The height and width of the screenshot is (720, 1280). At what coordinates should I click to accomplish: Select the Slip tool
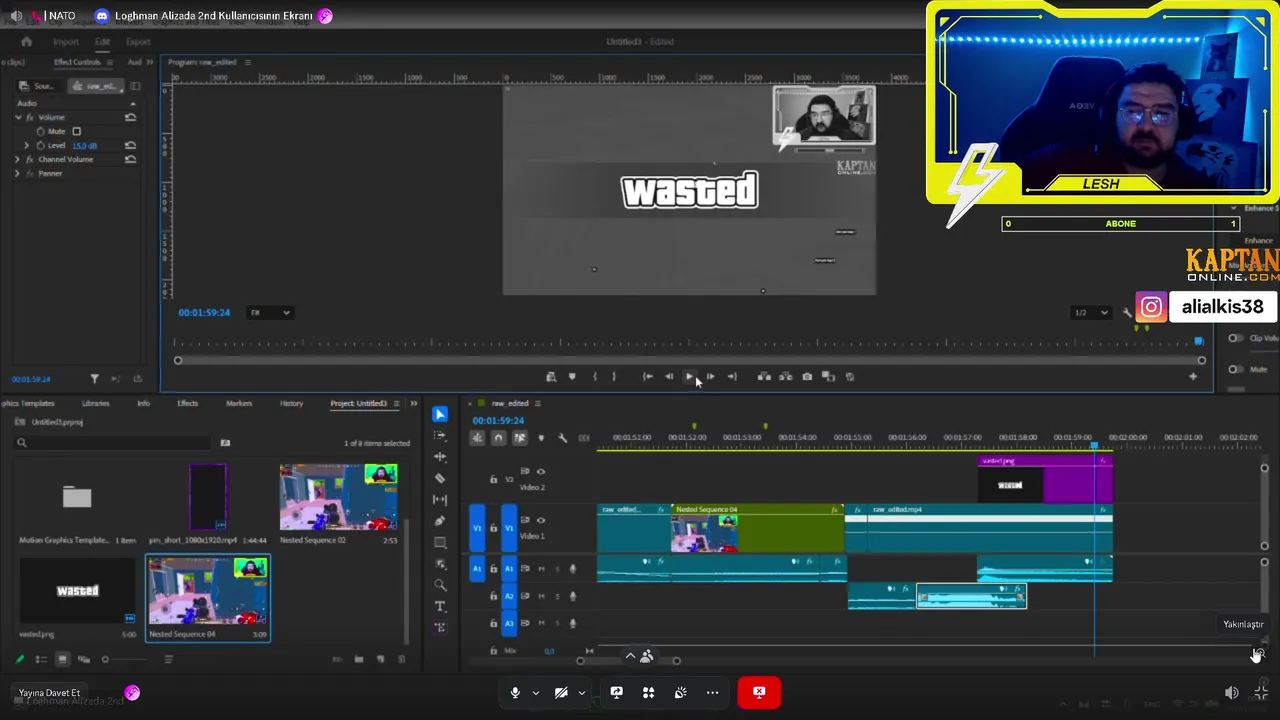440,499
